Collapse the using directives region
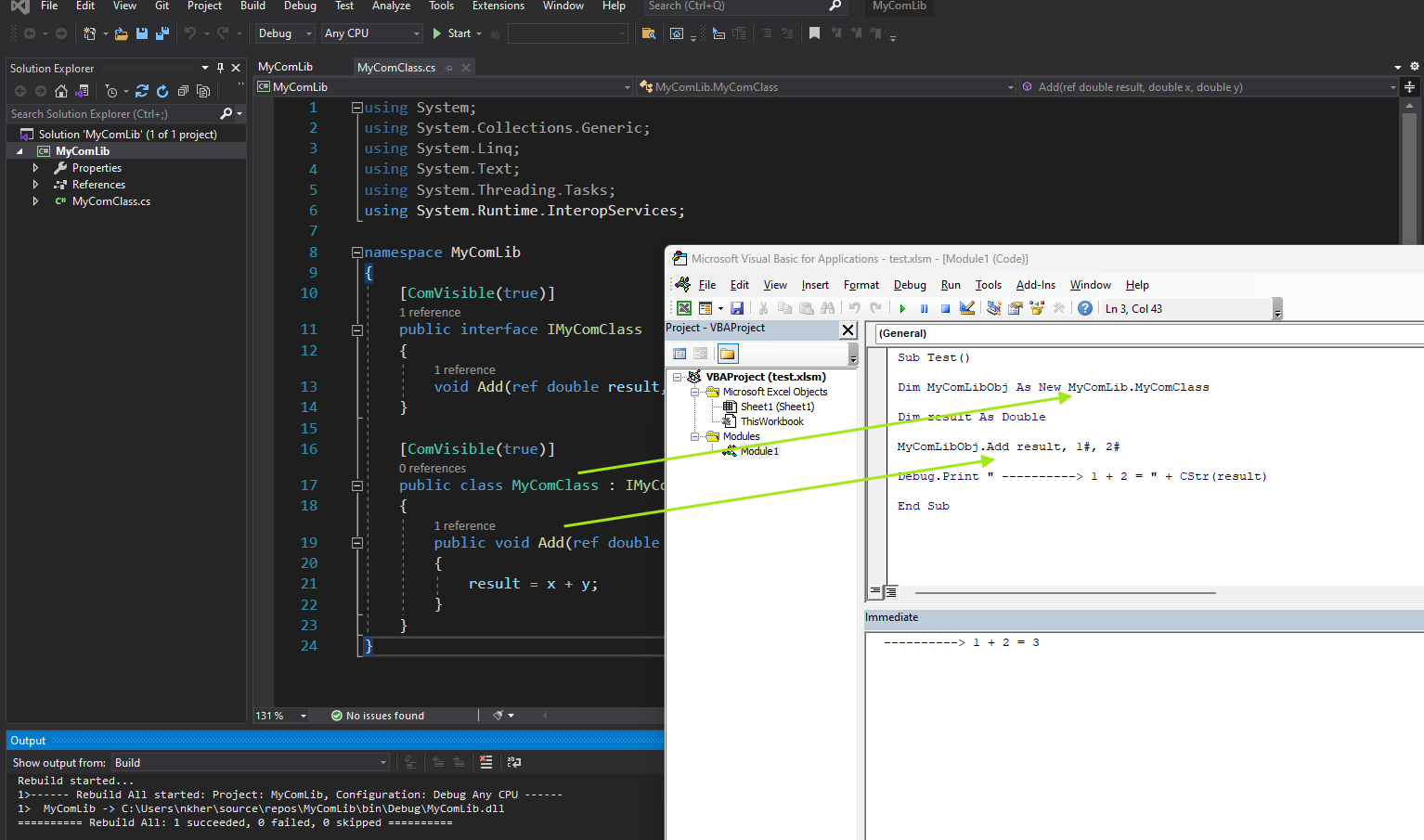 click(x=356, y=108)
